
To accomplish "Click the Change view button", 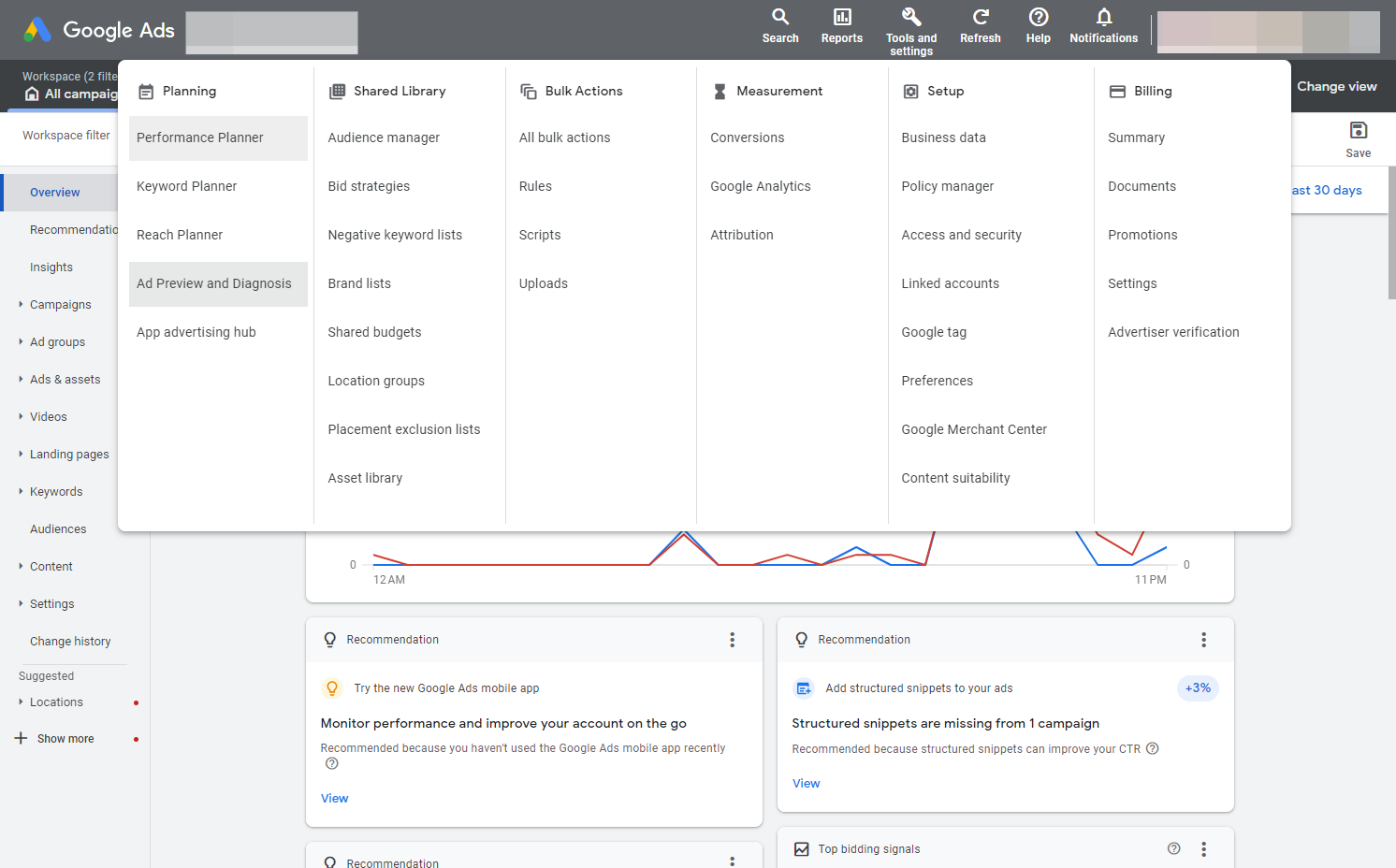I will tap(1336, 86).
